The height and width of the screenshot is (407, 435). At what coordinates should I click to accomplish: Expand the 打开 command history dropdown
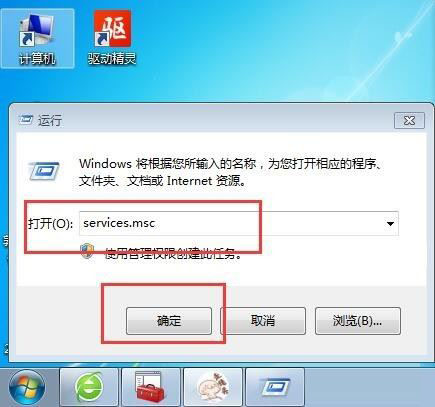tap(390, 223)
